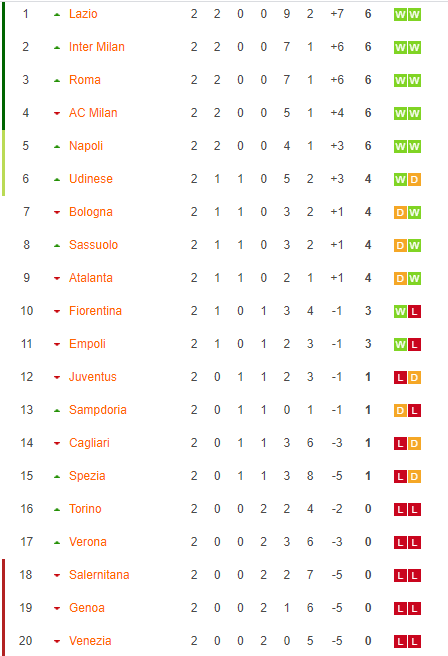Open the Lazio team link
This screenshot has height=656, width=448.
83,14
